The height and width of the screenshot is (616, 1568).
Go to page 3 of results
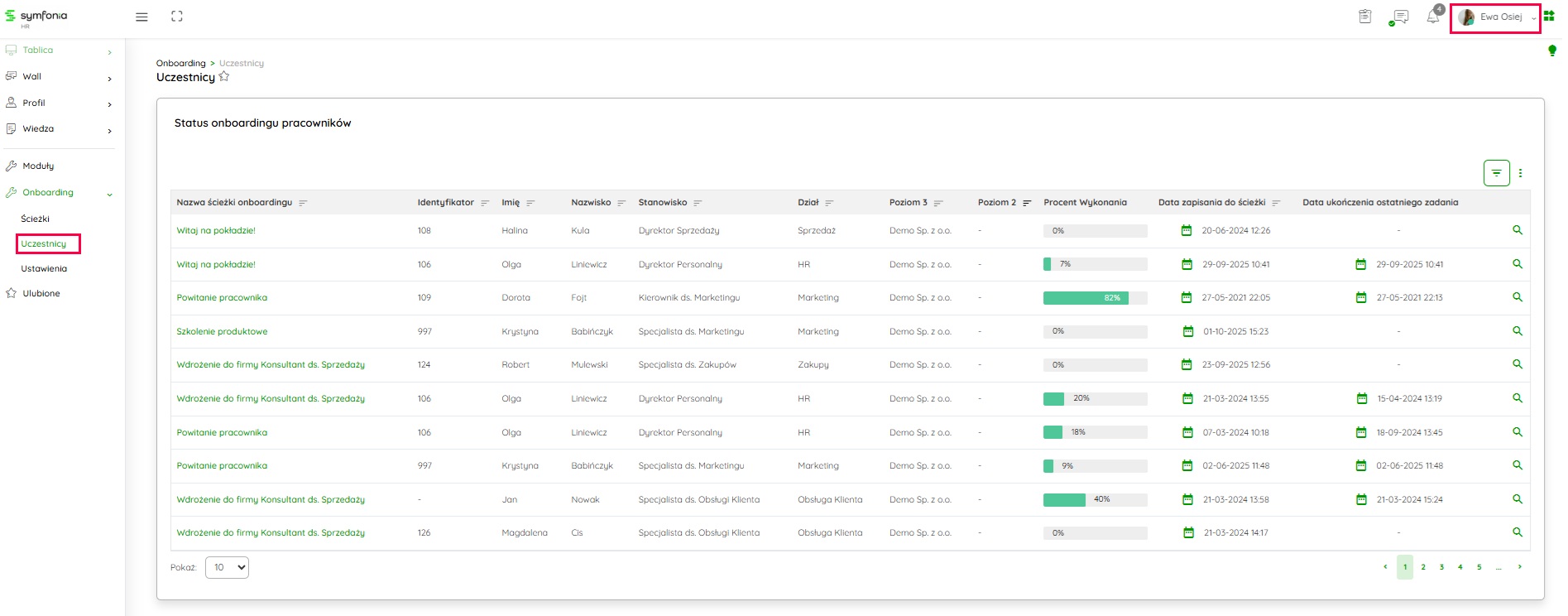click(1441, 567)
